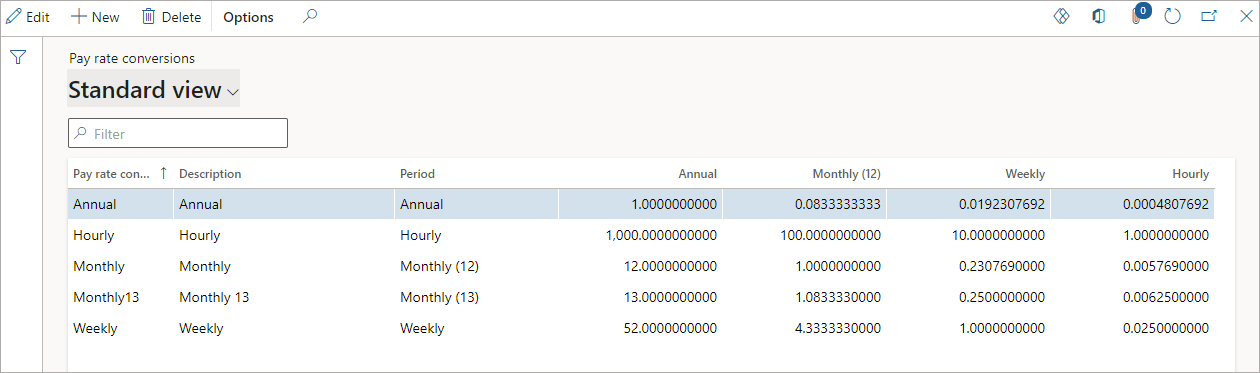Click the Power Apps diamond icon

click(x=1062, y=17)
